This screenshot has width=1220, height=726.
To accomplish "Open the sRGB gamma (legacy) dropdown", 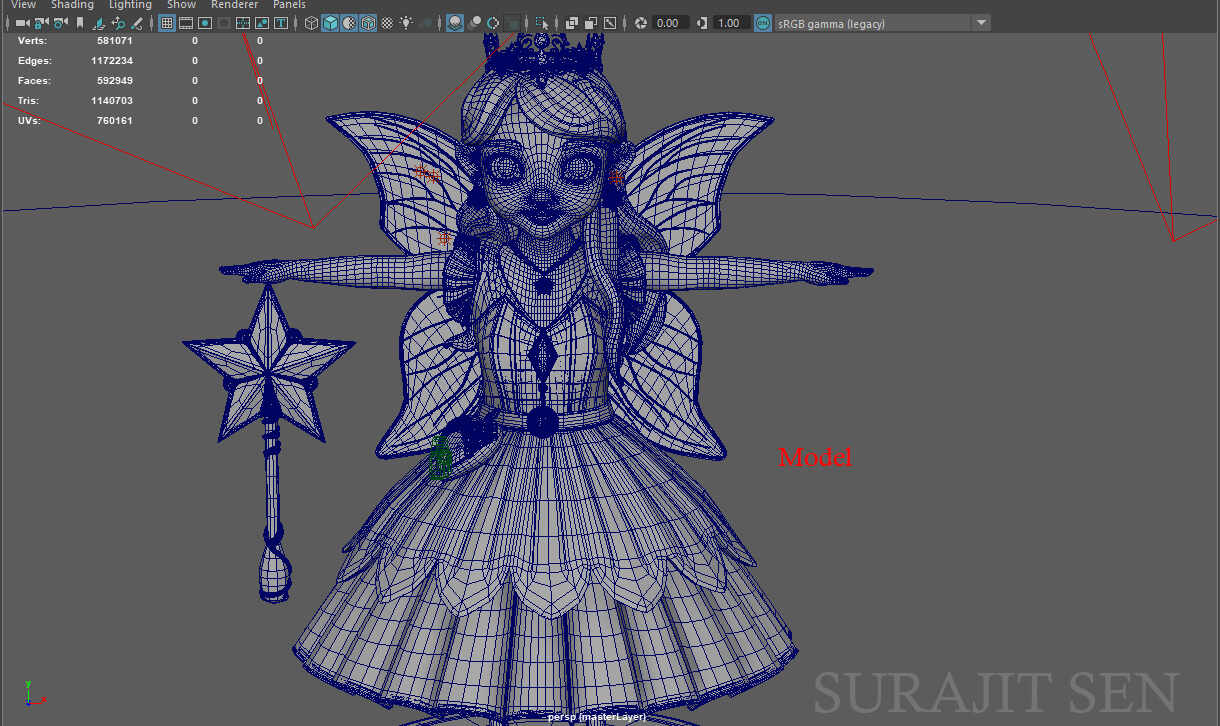I will point(980,22).
